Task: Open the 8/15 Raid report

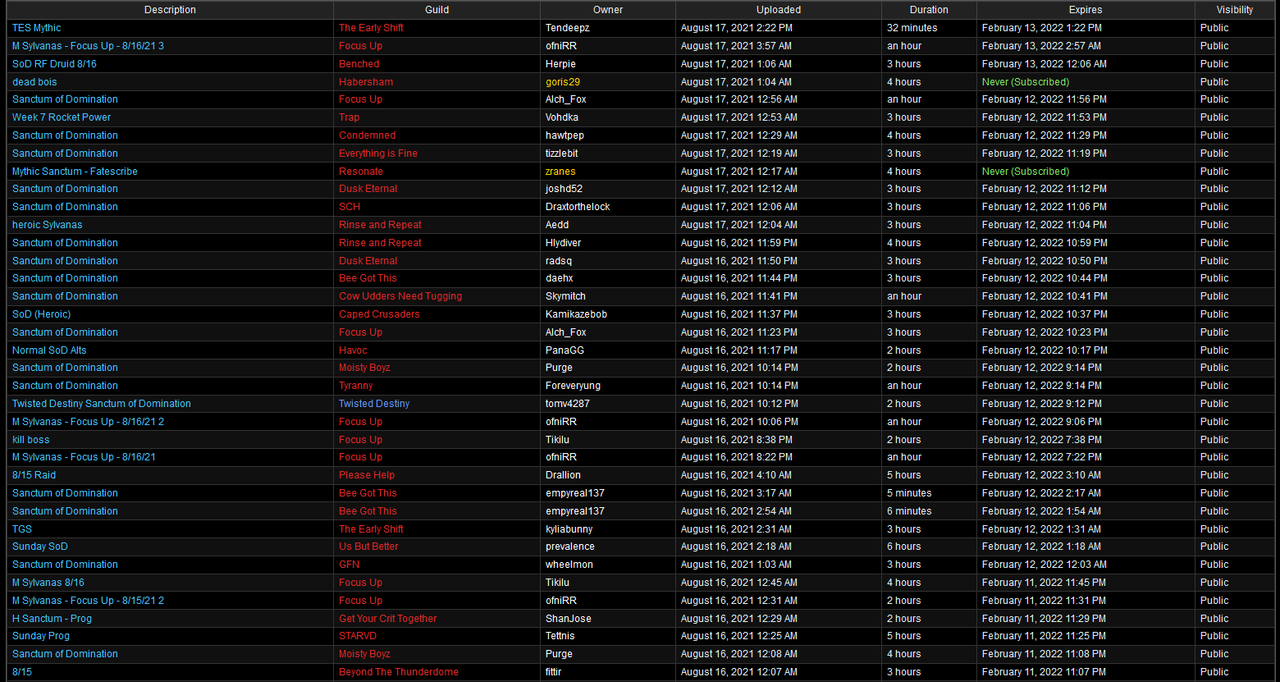Action: pyautogui.click(x=34, y=475)
